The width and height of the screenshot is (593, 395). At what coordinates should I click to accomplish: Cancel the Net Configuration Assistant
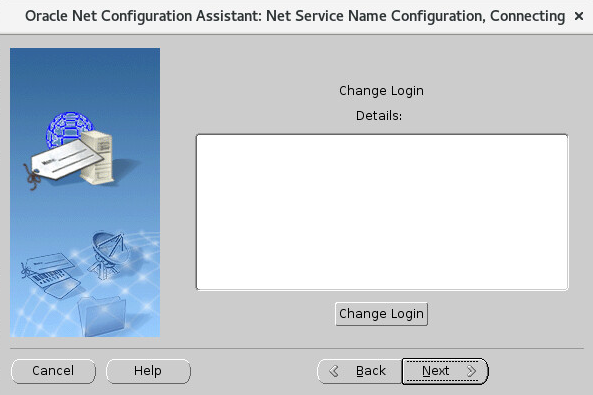[x=53, y=371]
